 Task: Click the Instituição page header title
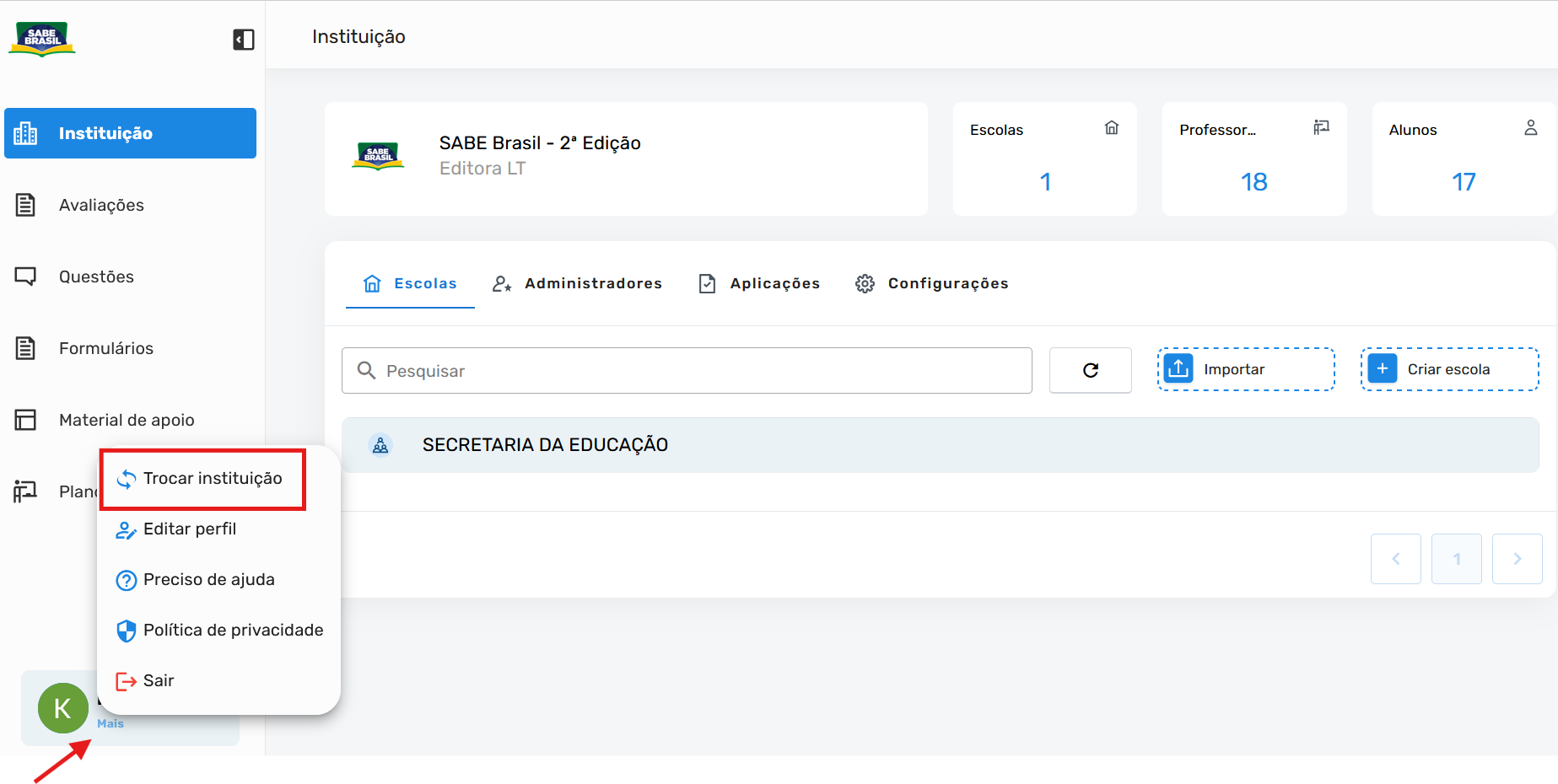(x=359, y=37)
